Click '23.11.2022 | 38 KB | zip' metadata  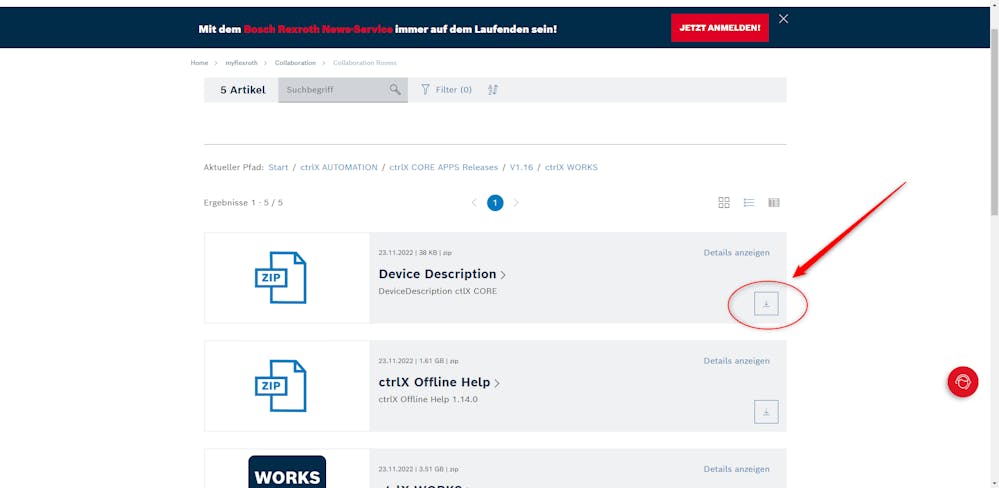[x=415, y=253]
